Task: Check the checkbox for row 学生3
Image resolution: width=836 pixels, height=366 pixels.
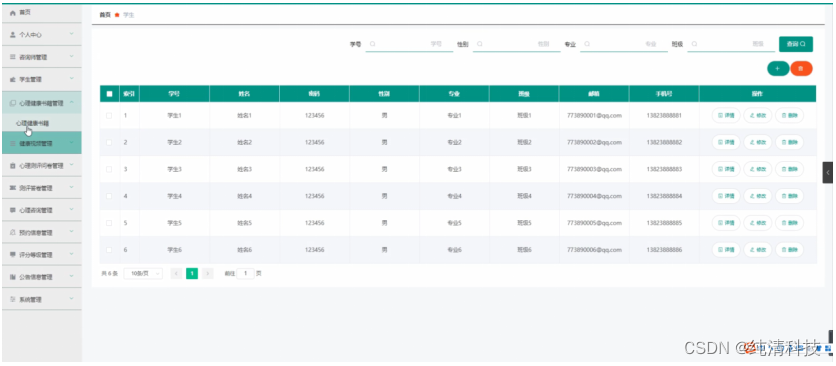Action: (109, 169)
